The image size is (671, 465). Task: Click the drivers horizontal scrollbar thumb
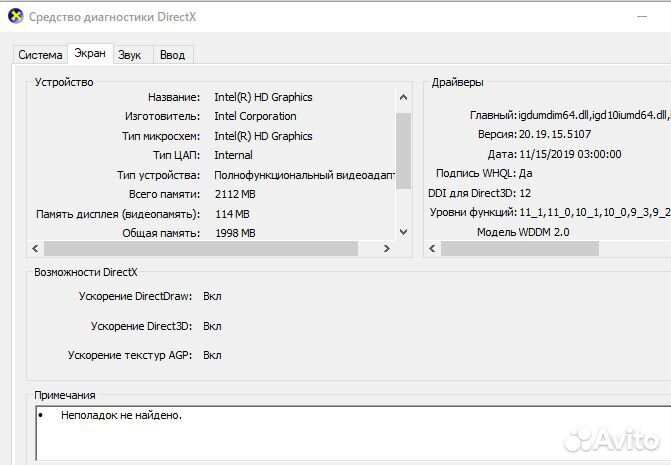[x=520, y=248]
